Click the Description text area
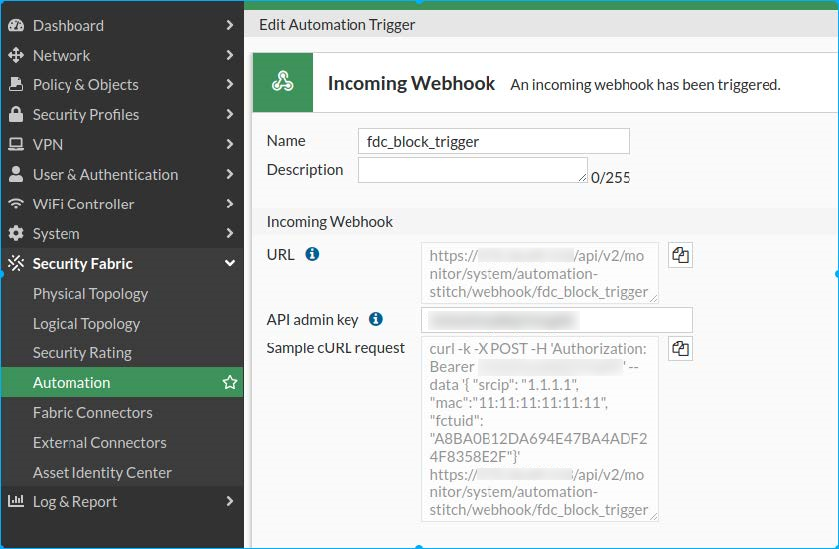This screenshot has width=839, height=549. click(x=472, y=170)
